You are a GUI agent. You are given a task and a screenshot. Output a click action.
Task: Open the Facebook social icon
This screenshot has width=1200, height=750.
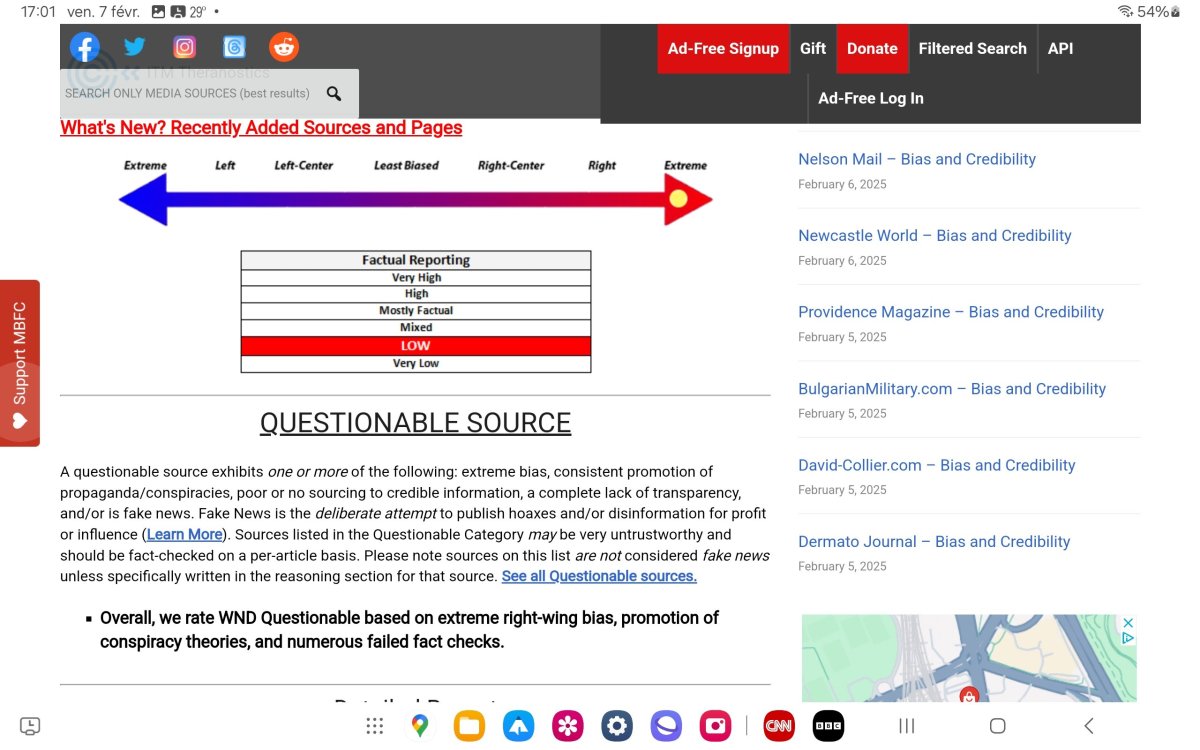[x=85, y=47]
